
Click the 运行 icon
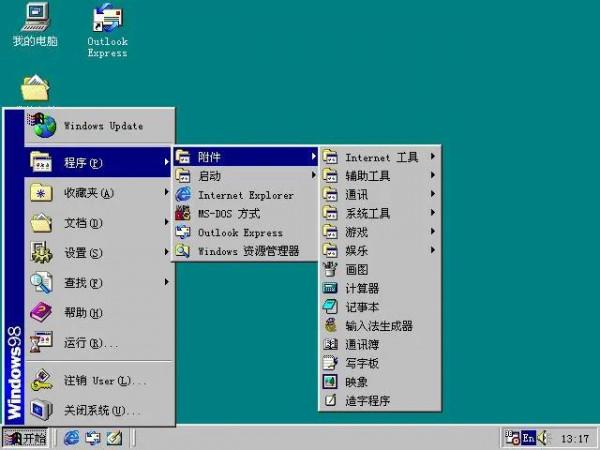click(41, 342)
